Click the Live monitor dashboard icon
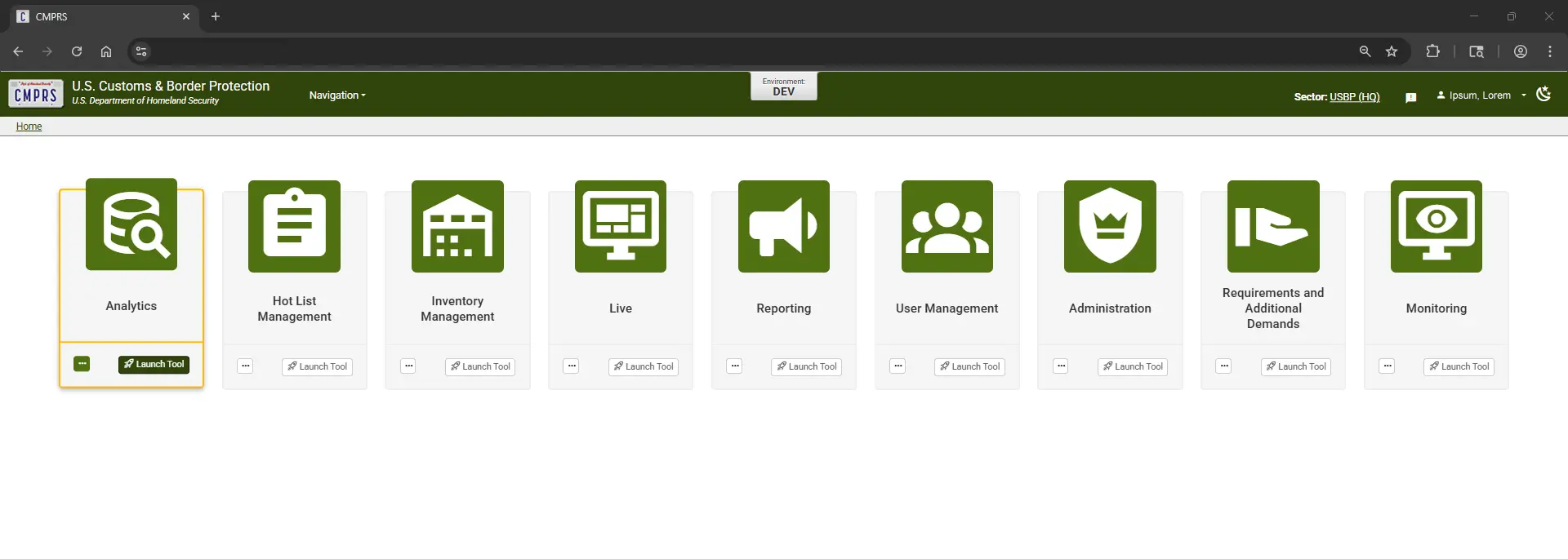 click(621, 226)
